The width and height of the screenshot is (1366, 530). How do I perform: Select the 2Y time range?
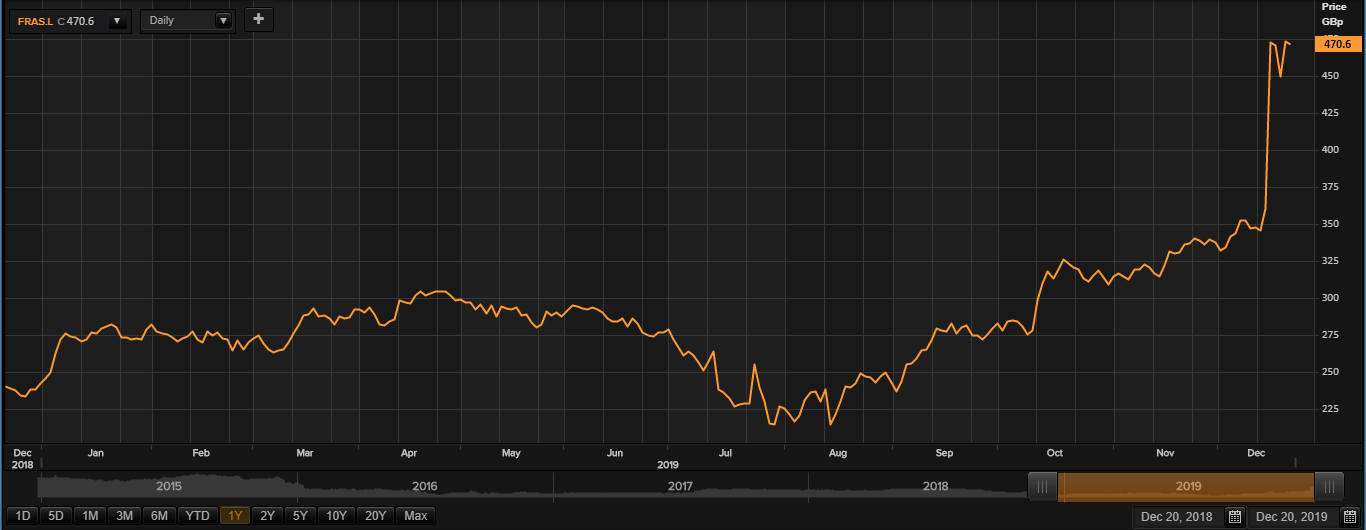point(267,516)
